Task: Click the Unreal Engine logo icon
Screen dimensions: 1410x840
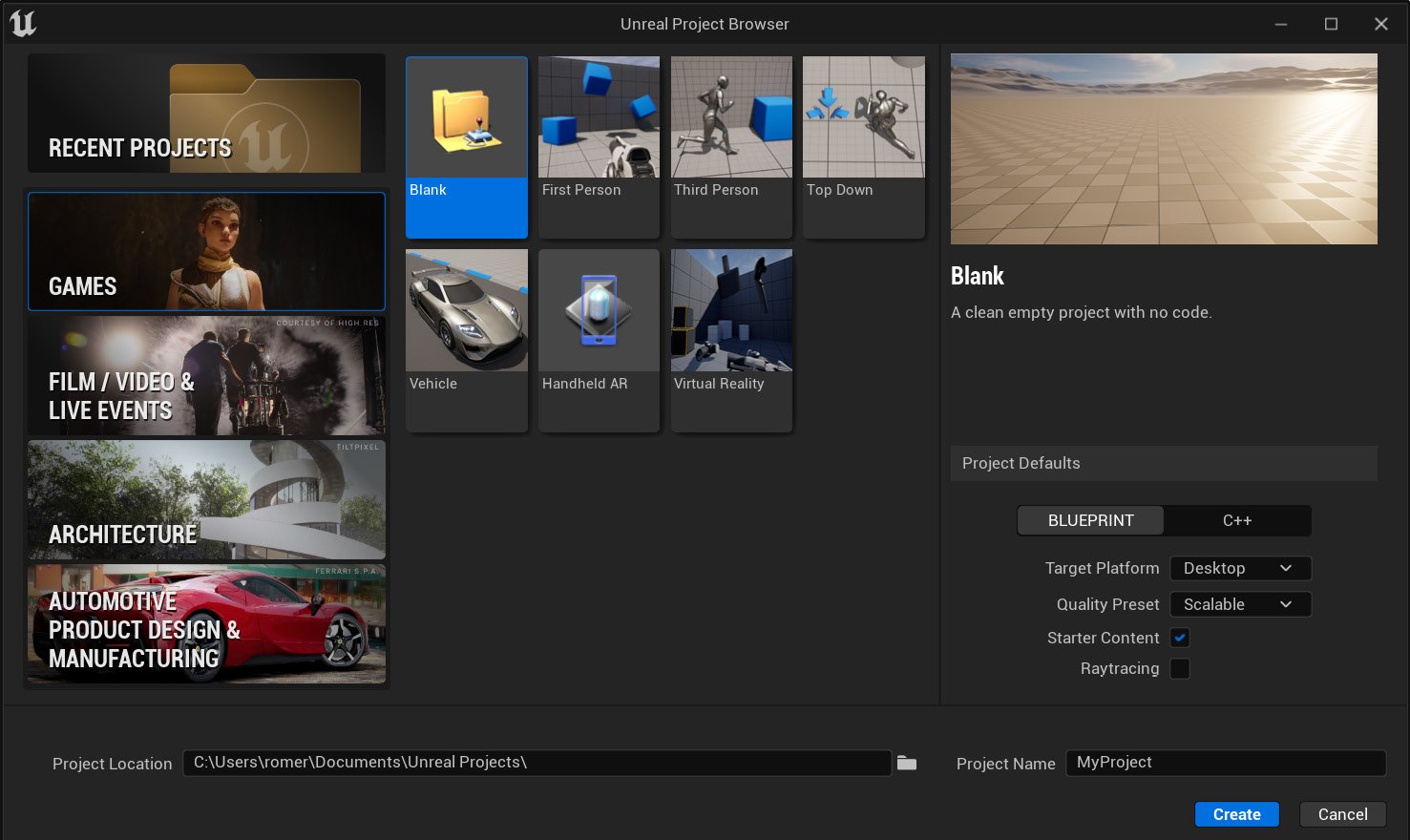Action: pos(23,23)
